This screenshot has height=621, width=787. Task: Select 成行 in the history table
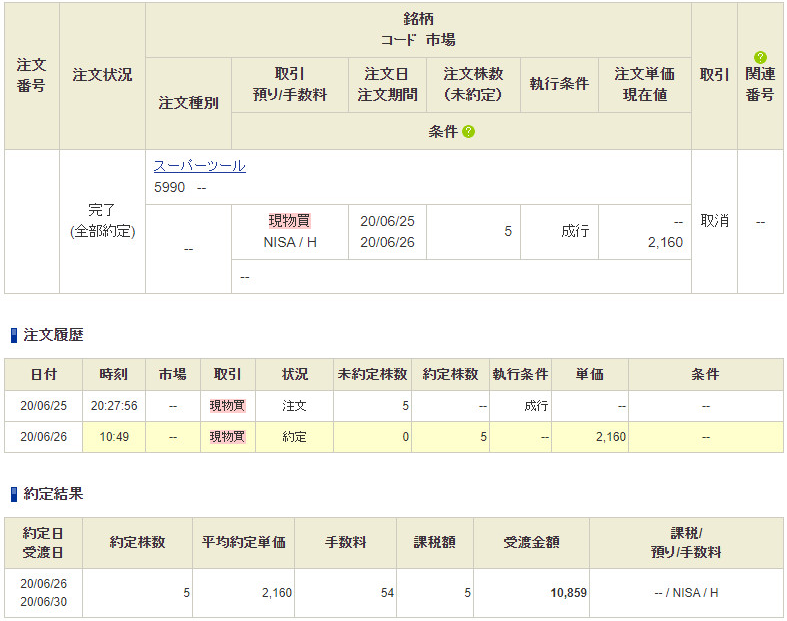tap(536, 406)
